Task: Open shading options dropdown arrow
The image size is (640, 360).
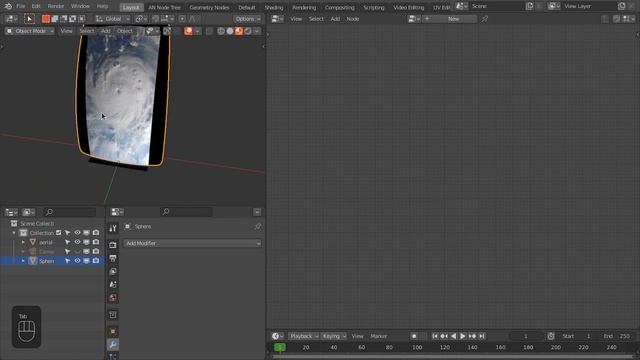Action: click(257, 31)
